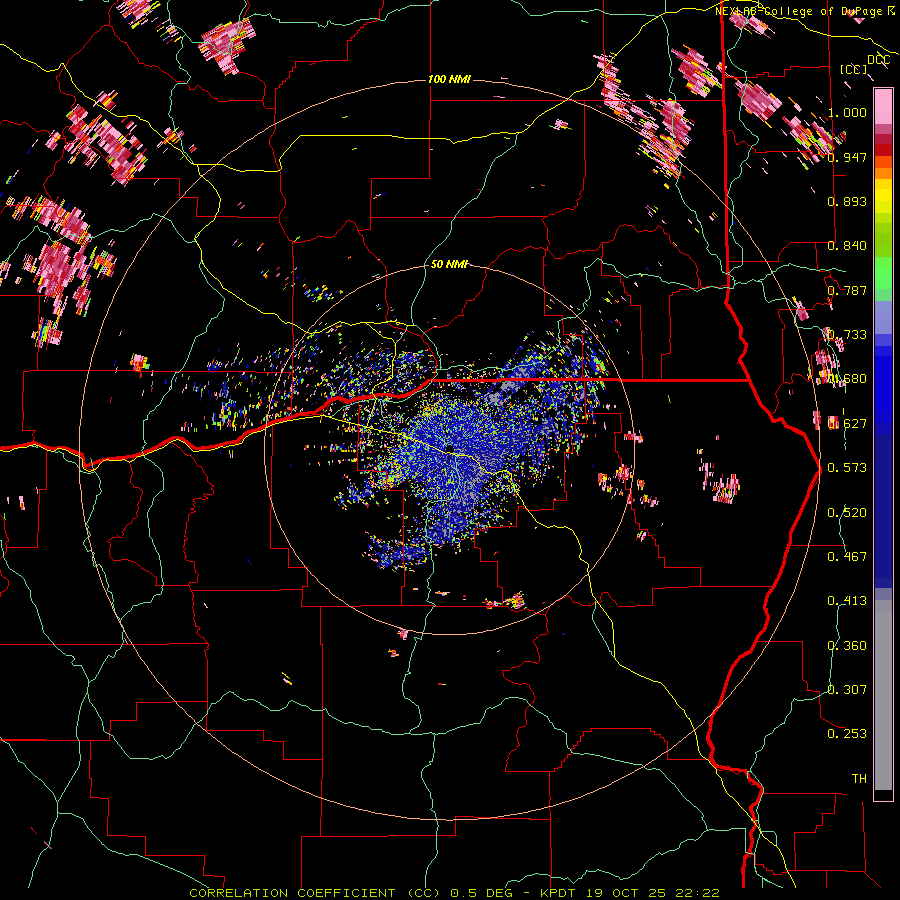Viewport: 900px width, 900px height.
Task: Select the 0.413 color scale value
Action: tap(847, 601)
